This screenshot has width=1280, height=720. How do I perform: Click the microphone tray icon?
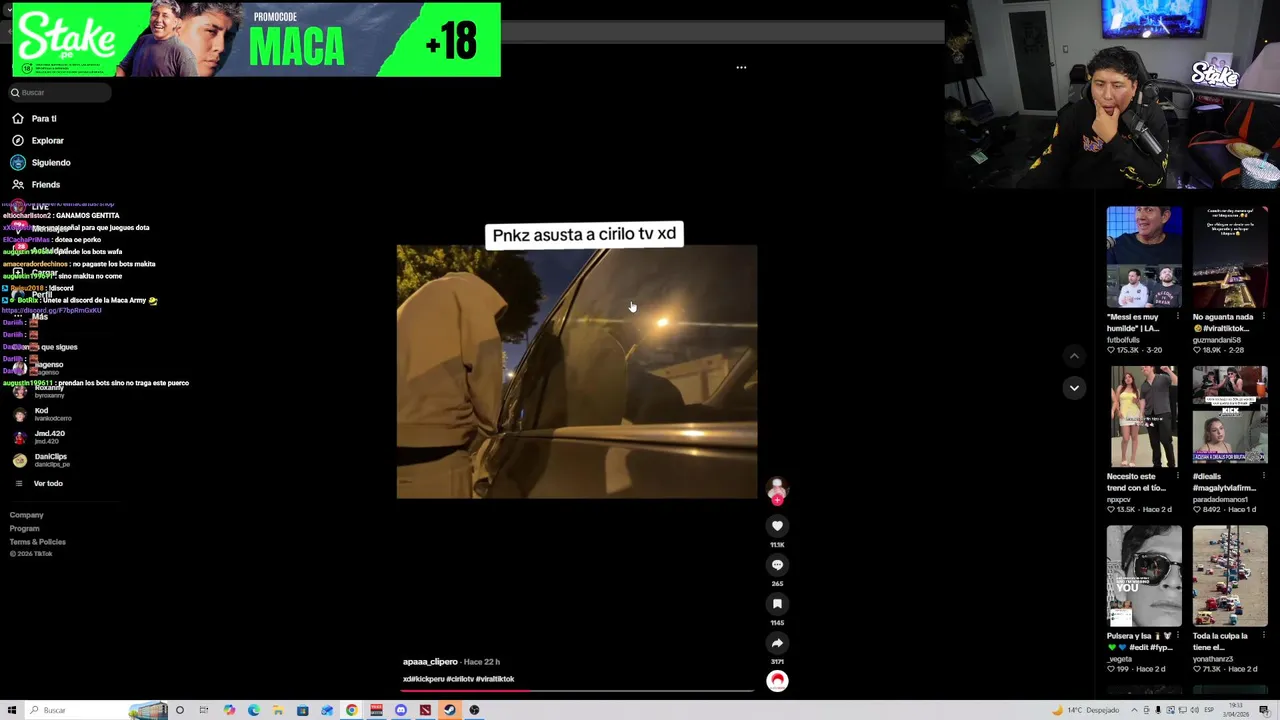(1158, 710)
